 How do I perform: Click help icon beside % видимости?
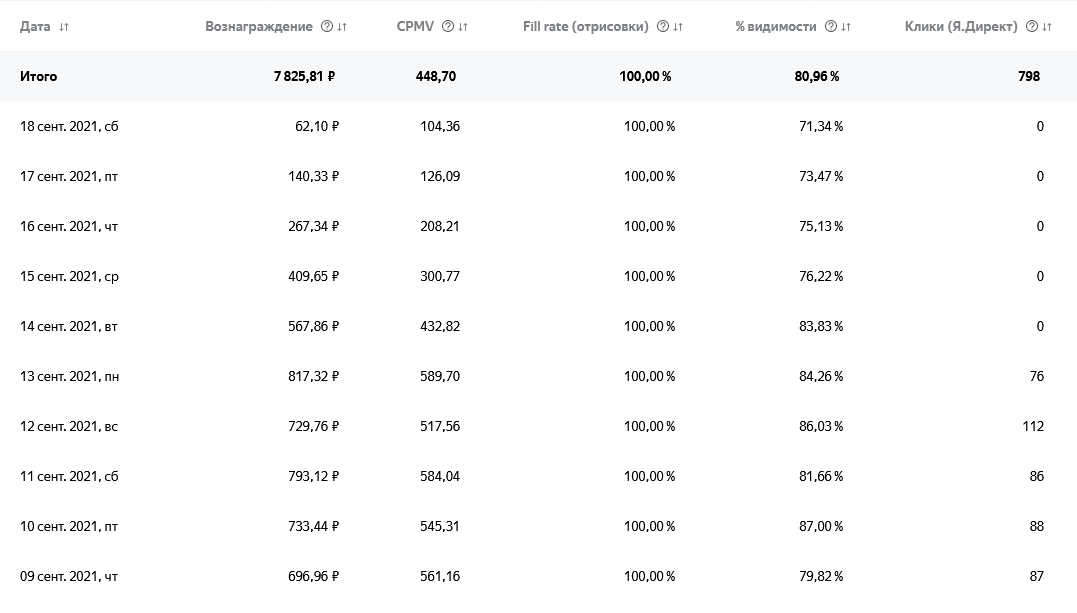tap(831, 27)
